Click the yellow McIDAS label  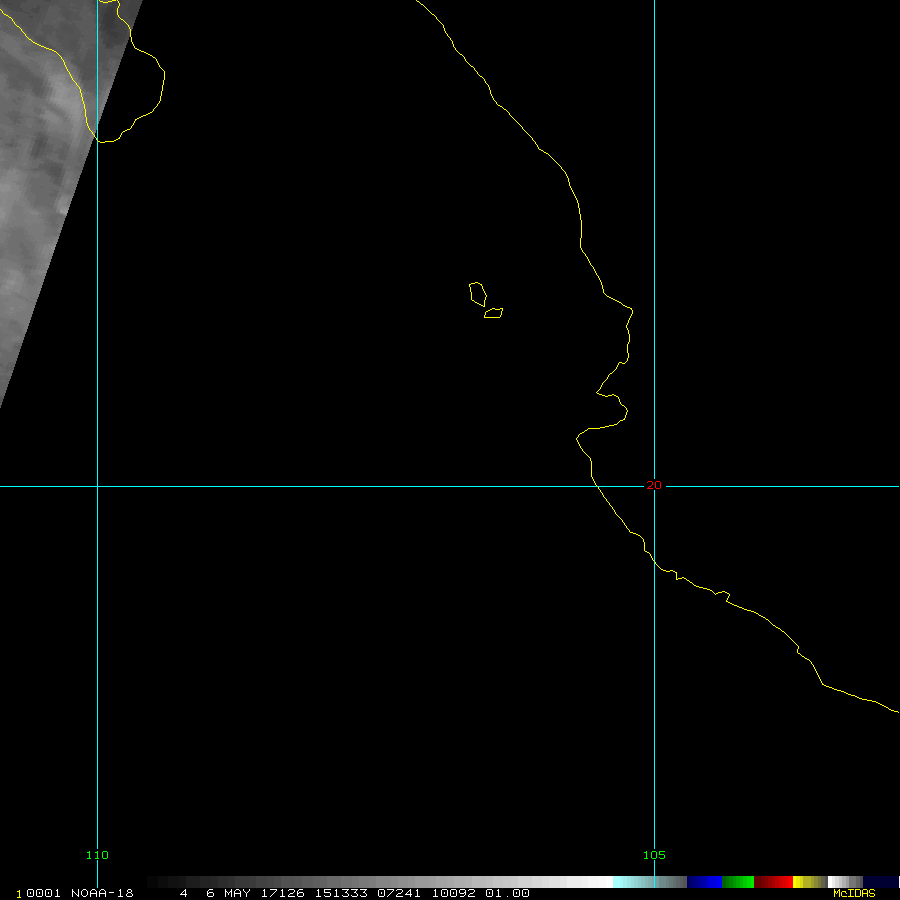854,893
